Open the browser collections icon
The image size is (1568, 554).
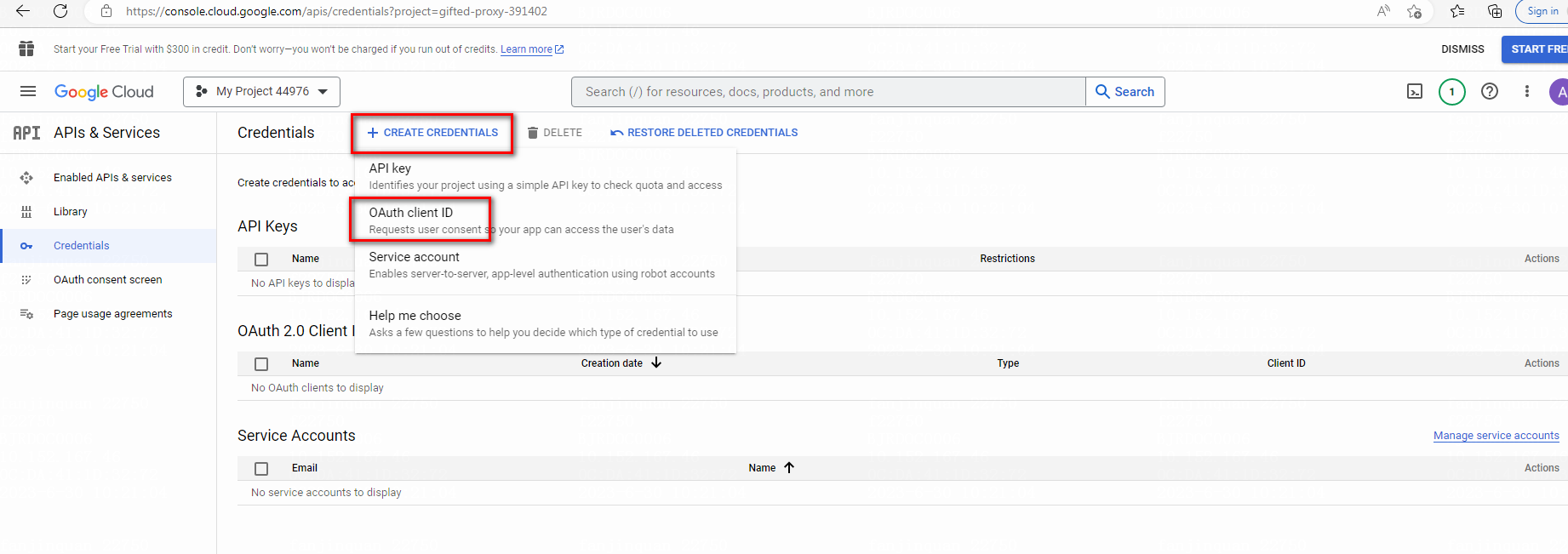click(x=1495, y=11)
